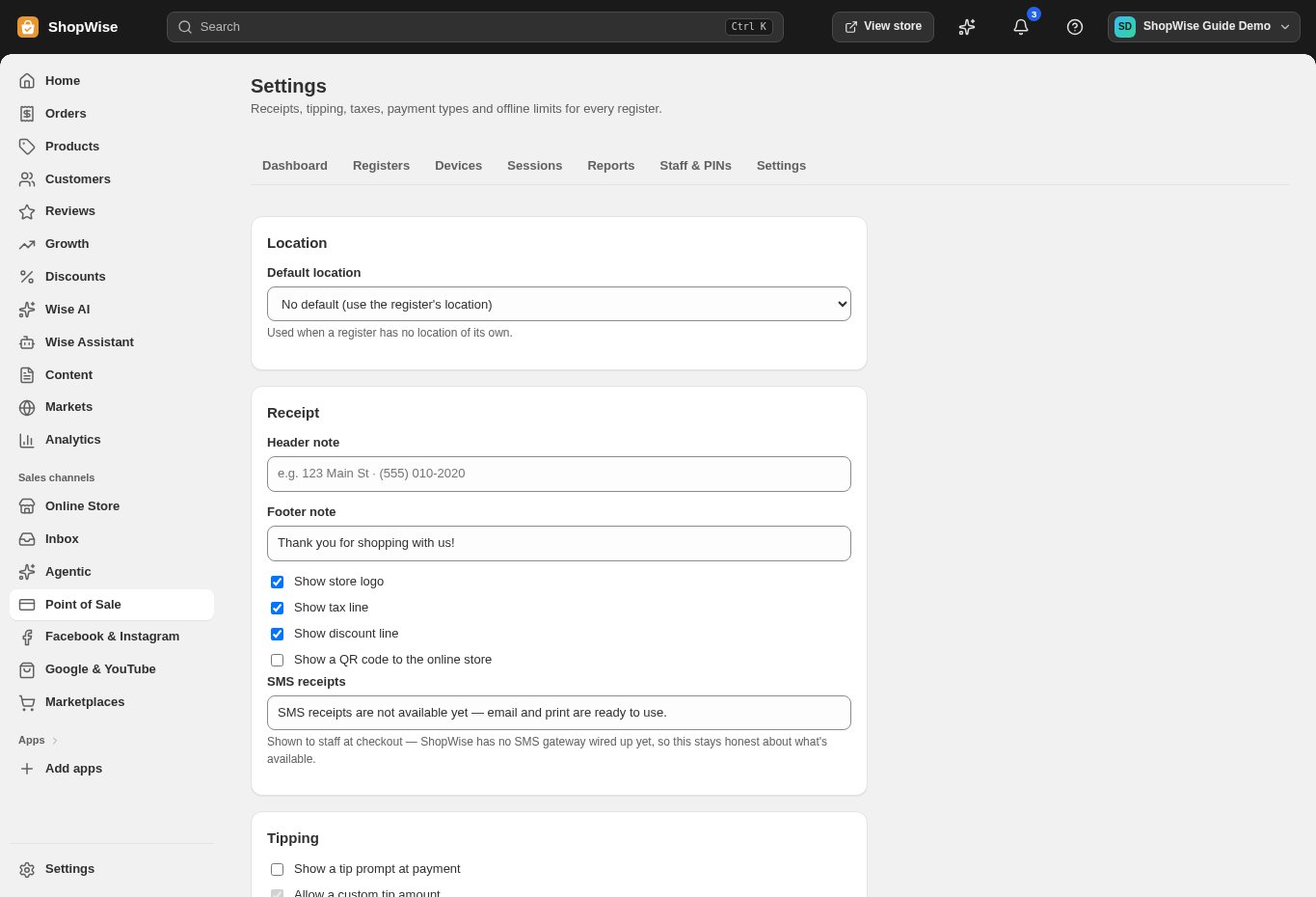The width and height of the screenshot is (1316, 897).
Task: Open Reviews via its star icon
Action: click(x=27, y=211)
